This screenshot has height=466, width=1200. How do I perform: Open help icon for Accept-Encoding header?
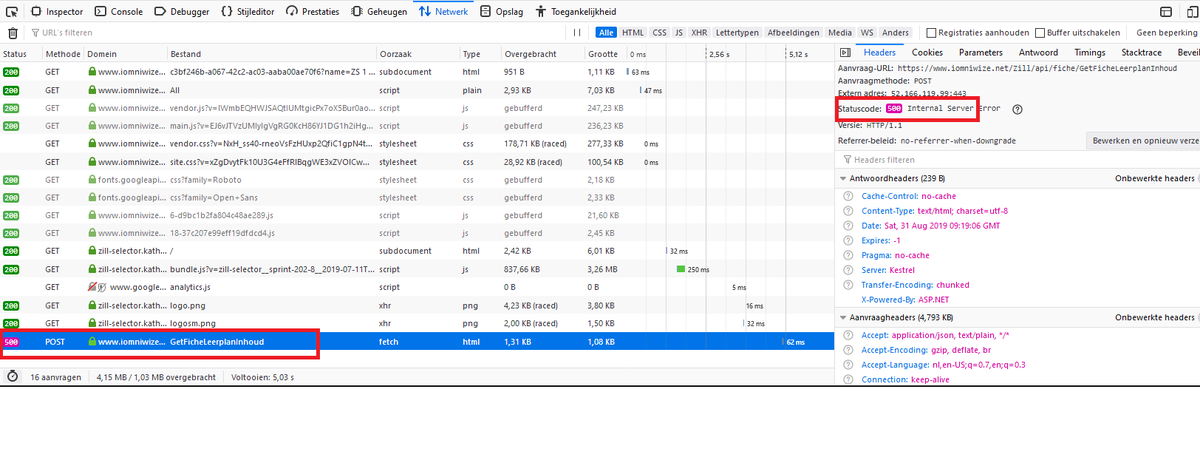click(848, 351)
